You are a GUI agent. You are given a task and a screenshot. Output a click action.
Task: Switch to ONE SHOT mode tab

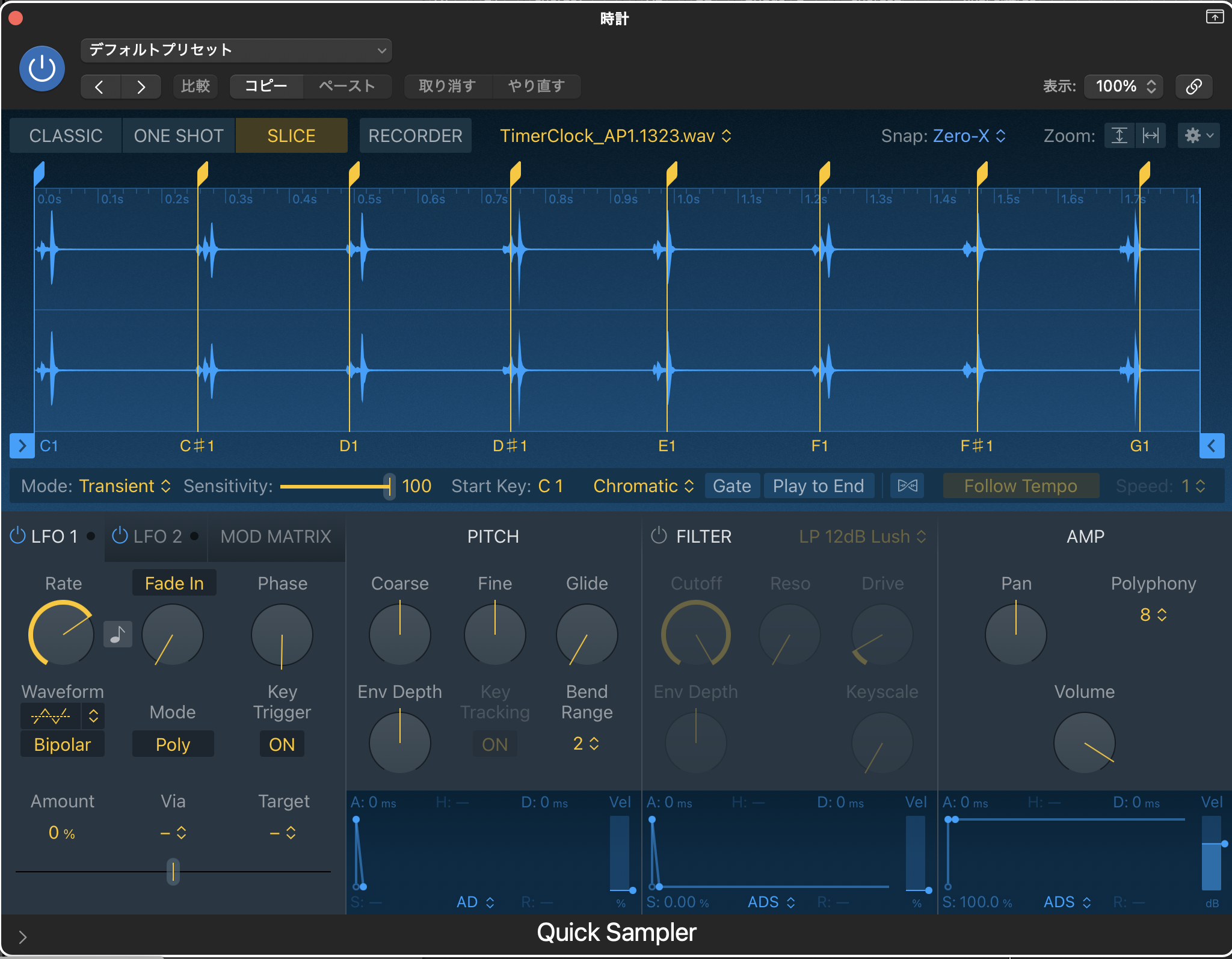coord(179,136)
